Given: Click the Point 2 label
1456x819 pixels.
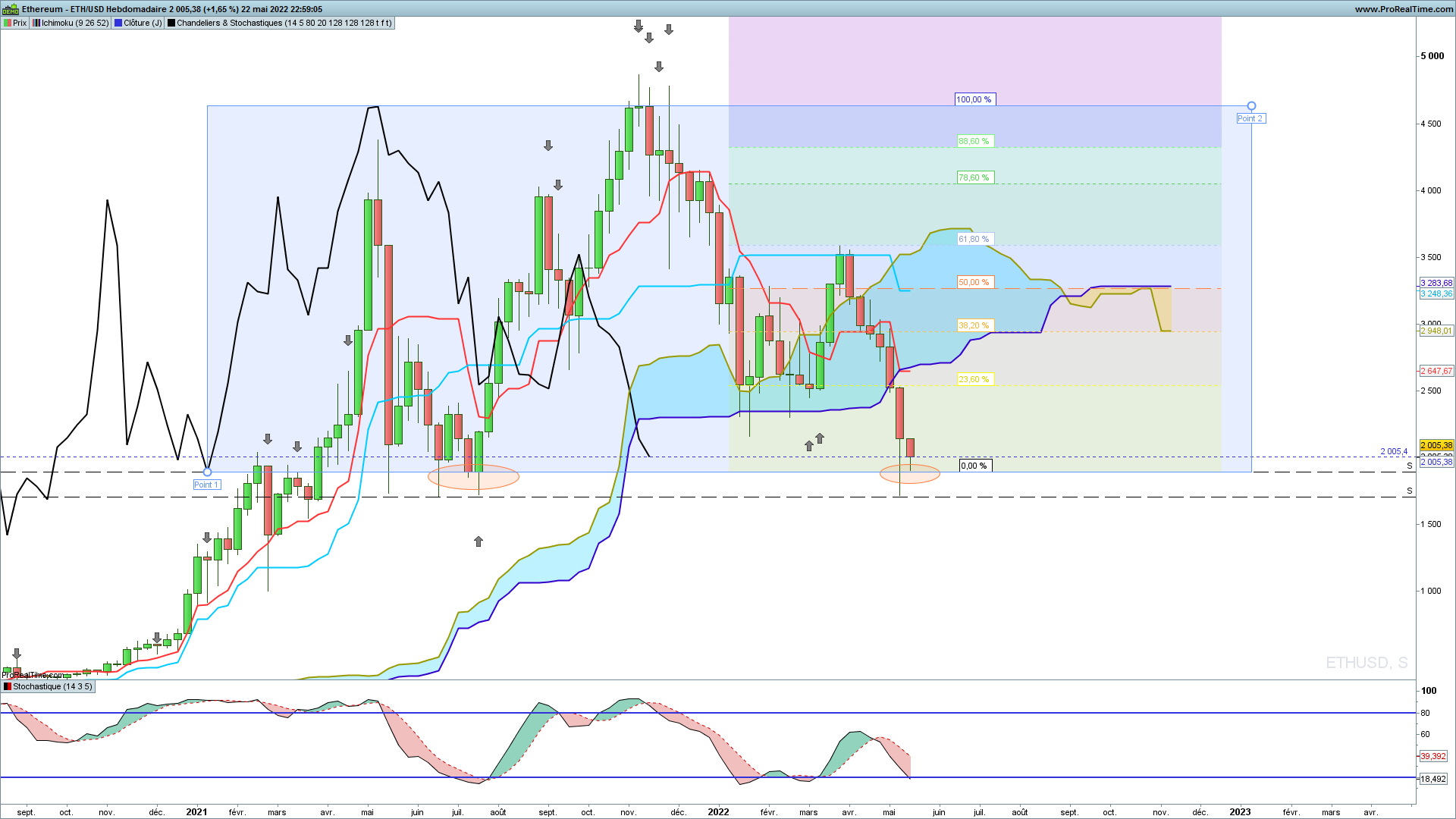Looking at the screenshot, I should click(1250, 118).
